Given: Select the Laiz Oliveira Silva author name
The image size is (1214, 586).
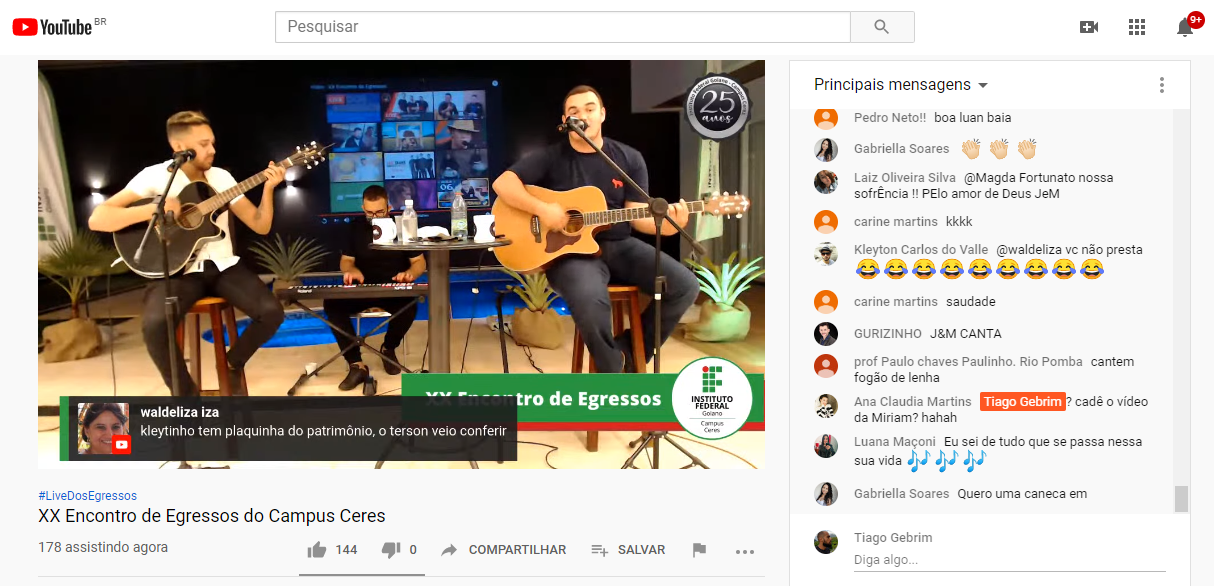Looking at the screenshot, I should point(905,178).
